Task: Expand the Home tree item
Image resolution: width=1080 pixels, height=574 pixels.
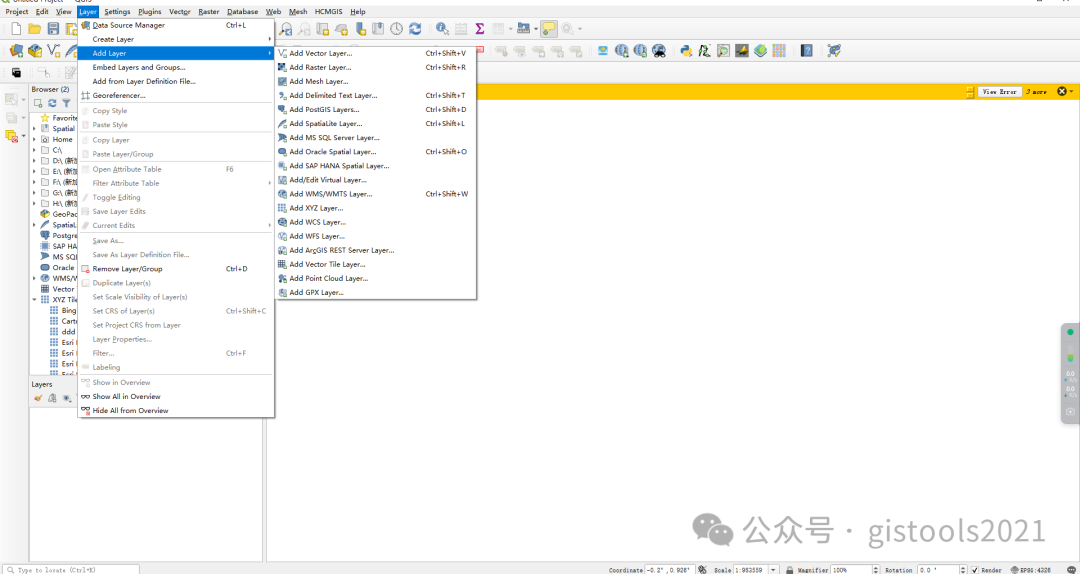Action: pos(34,139)
